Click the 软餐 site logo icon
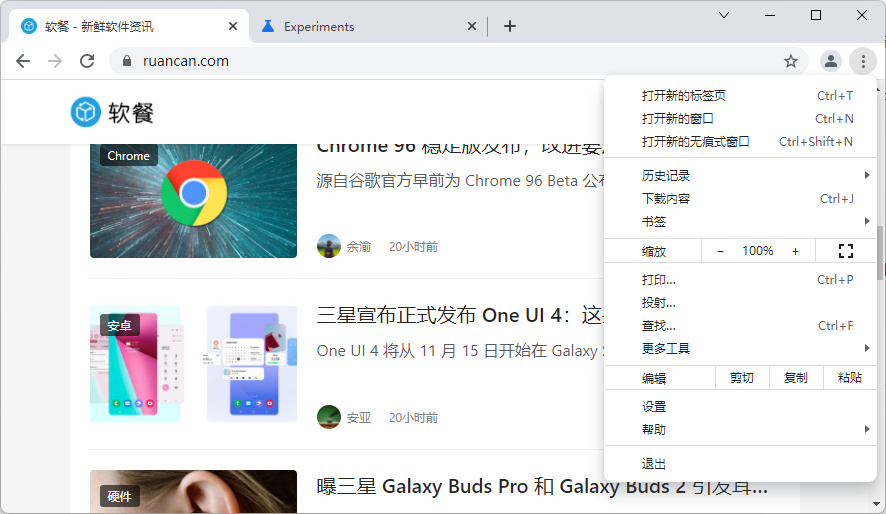Viewport: 886px width, 514px height. click(85, 112)
